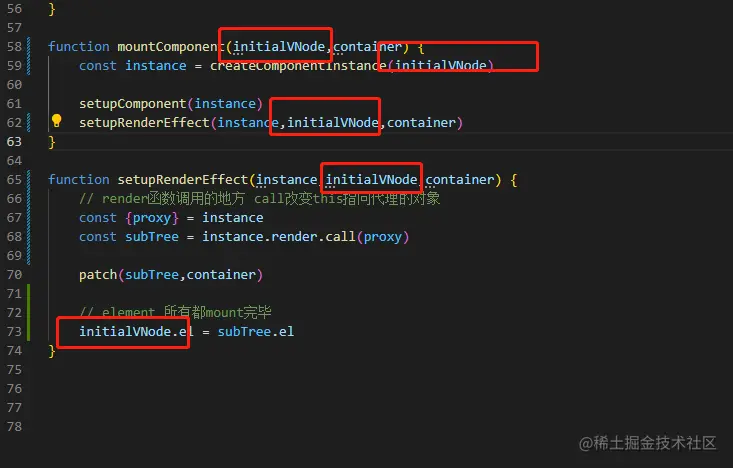Click the 'instance' argument in setupComponent
733x468 pixels.
point(225,103)
